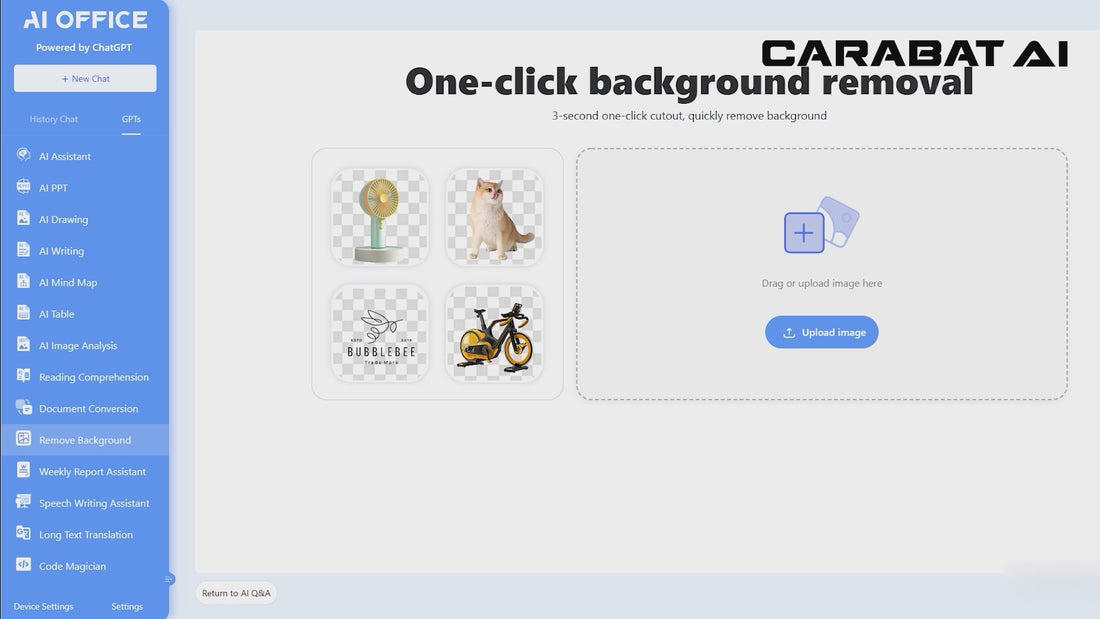Choose the yellow bicycle sample image

click(x=495, y=334)
